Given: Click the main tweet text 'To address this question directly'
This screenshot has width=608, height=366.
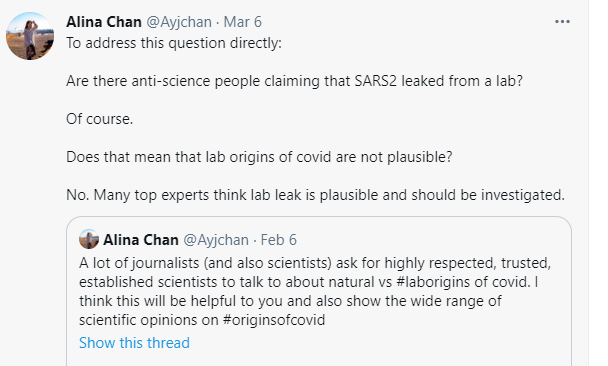Looking at the screenshot, I should pos(174,43).
